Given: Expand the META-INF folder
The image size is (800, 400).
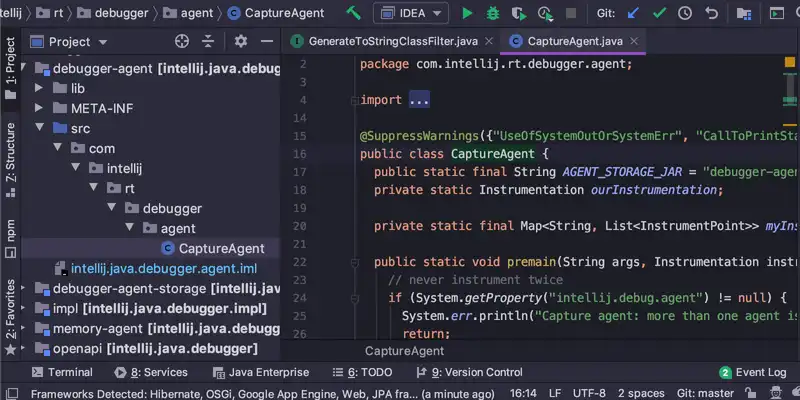Looking at the screenshot, I should 41,109.
